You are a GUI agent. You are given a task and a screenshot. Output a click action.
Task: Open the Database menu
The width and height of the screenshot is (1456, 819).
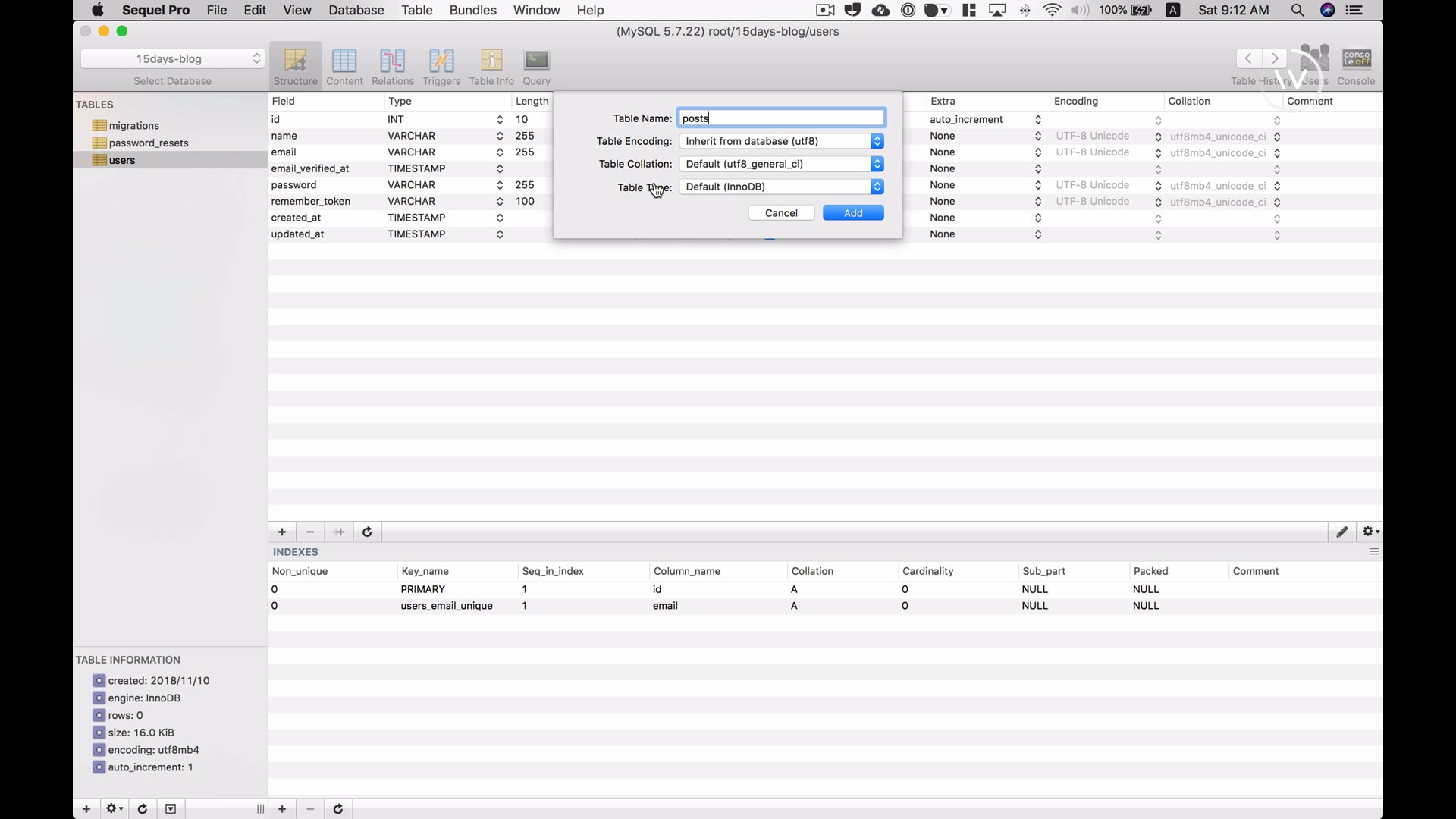click(x=356, y=10)
